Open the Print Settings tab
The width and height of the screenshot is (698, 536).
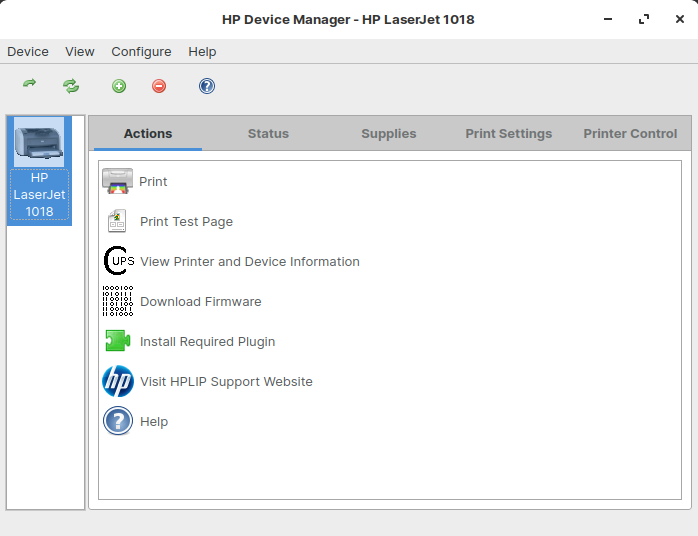pos(508,133)
